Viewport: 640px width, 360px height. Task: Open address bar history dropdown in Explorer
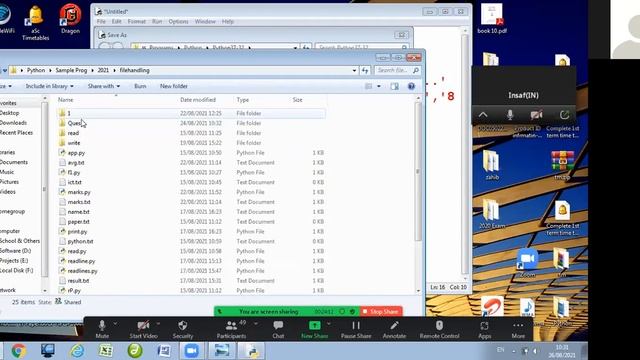(x=354, y=70)
